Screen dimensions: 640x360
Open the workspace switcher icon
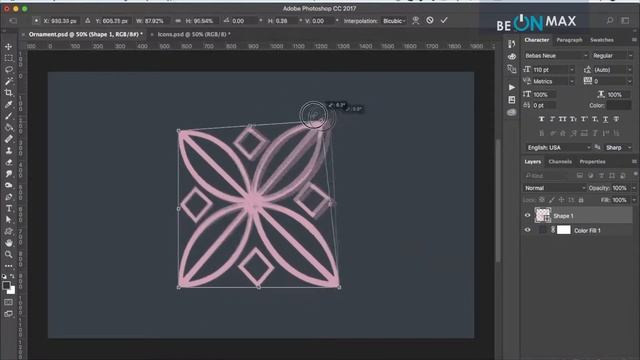(x=625, y=20)
